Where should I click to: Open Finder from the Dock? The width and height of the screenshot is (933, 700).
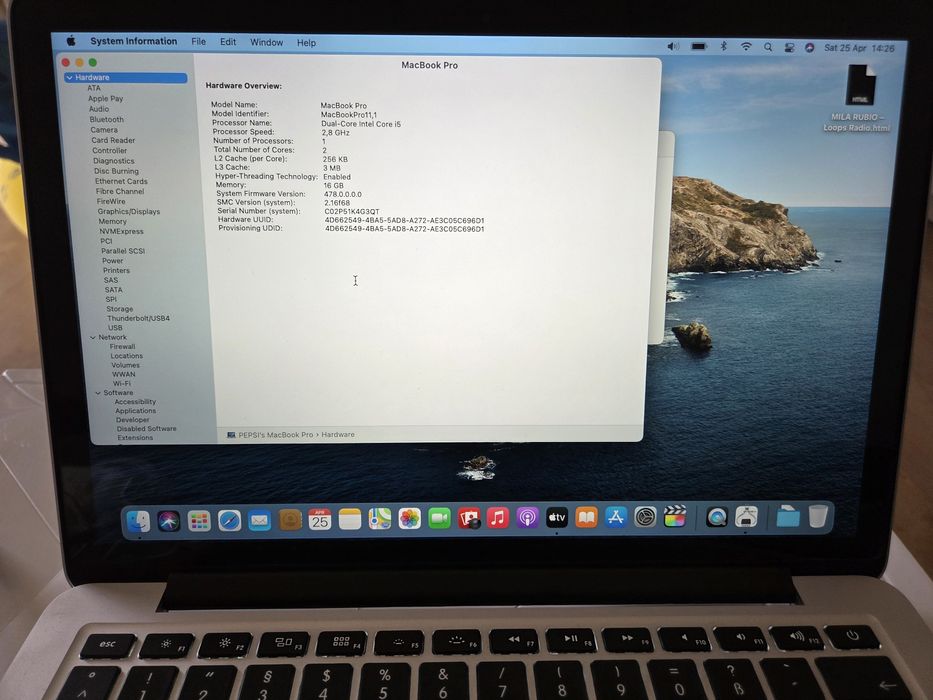[x=139, y=521]
